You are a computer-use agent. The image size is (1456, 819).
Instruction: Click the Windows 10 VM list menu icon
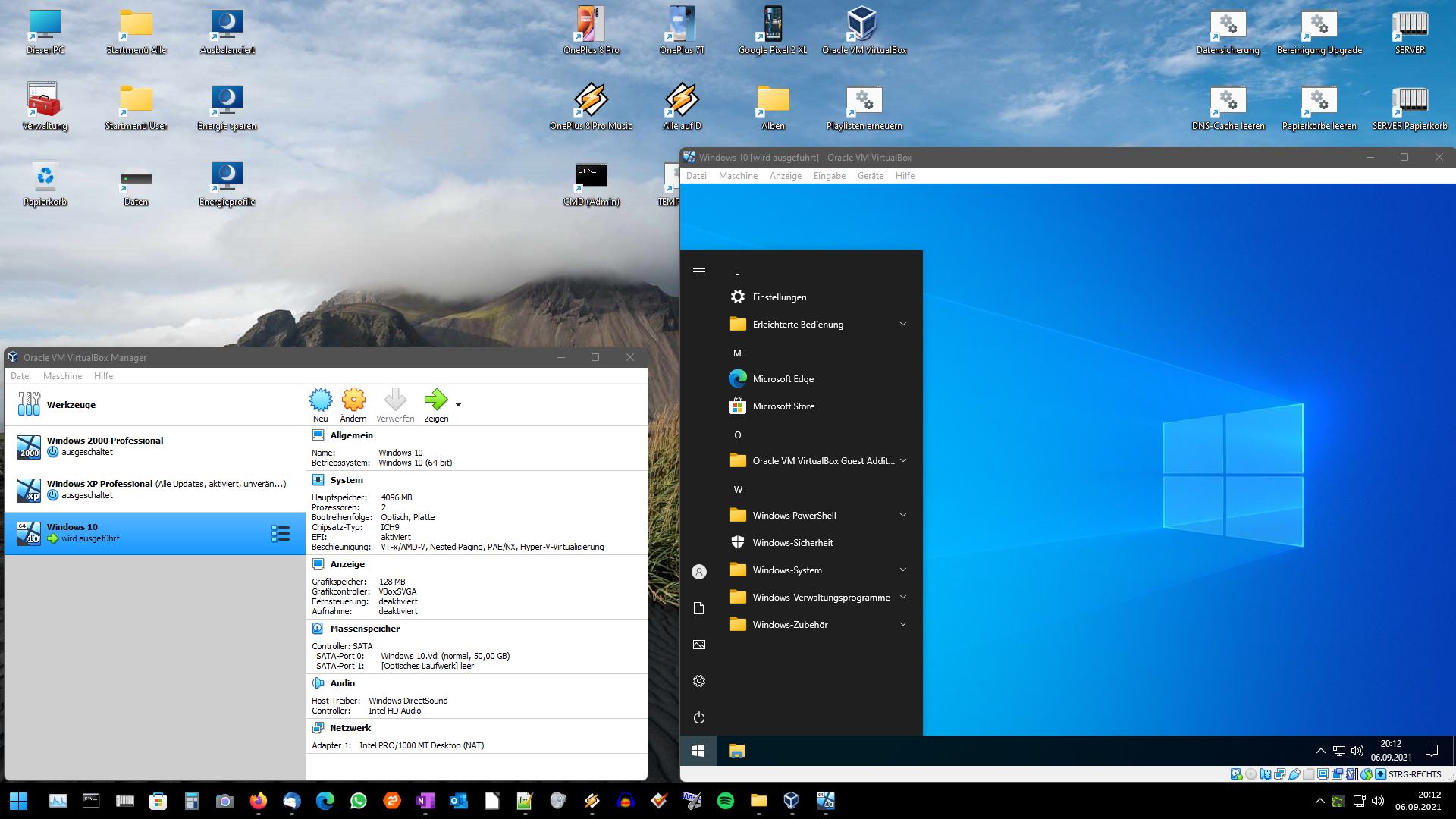[281, 533]
